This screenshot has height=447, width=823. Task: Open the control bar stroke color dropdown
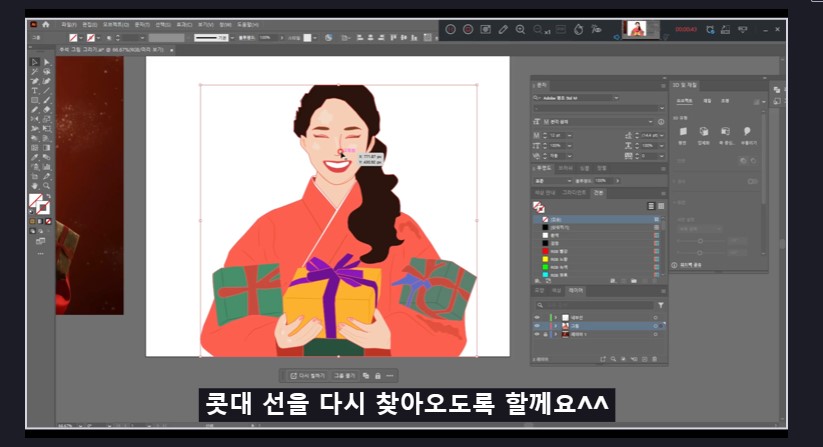pyautogui.click(x=99, y=38)
